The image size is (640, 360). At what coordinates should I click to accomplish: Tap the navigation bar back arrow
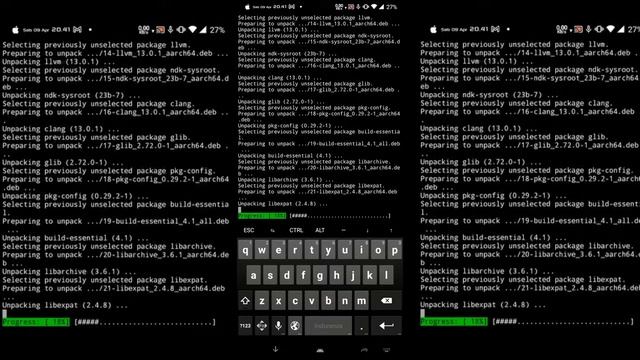pos(276,349)
